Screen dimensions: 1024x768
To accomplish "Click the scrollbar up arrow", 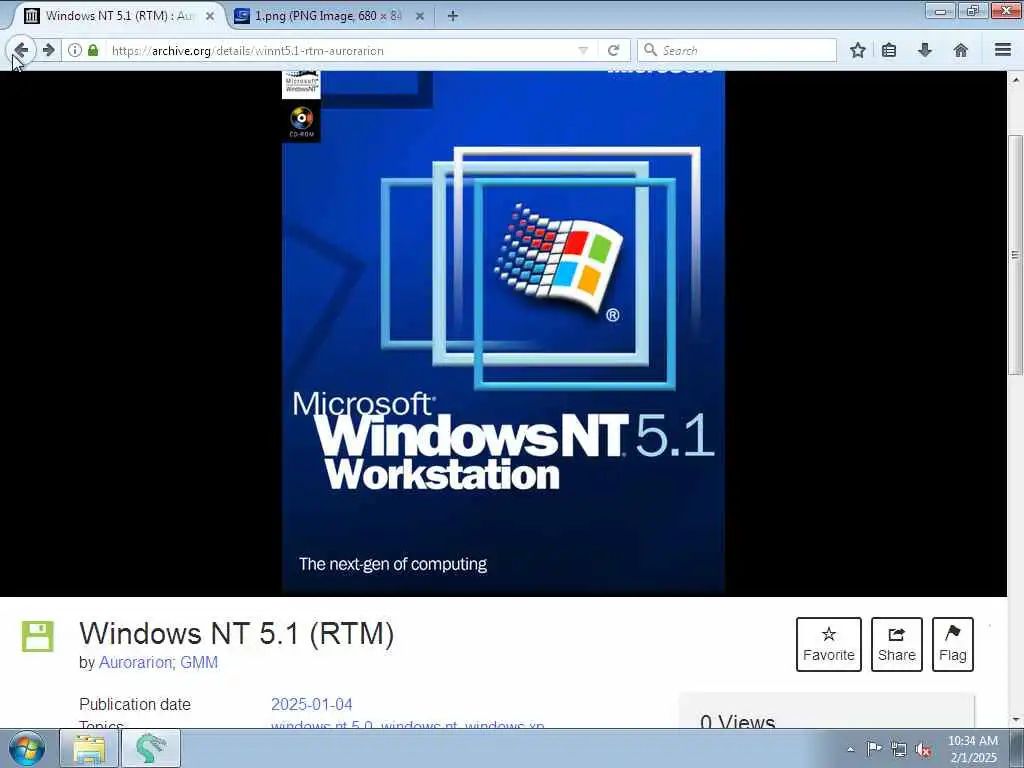I will (x=1015, y=80).
